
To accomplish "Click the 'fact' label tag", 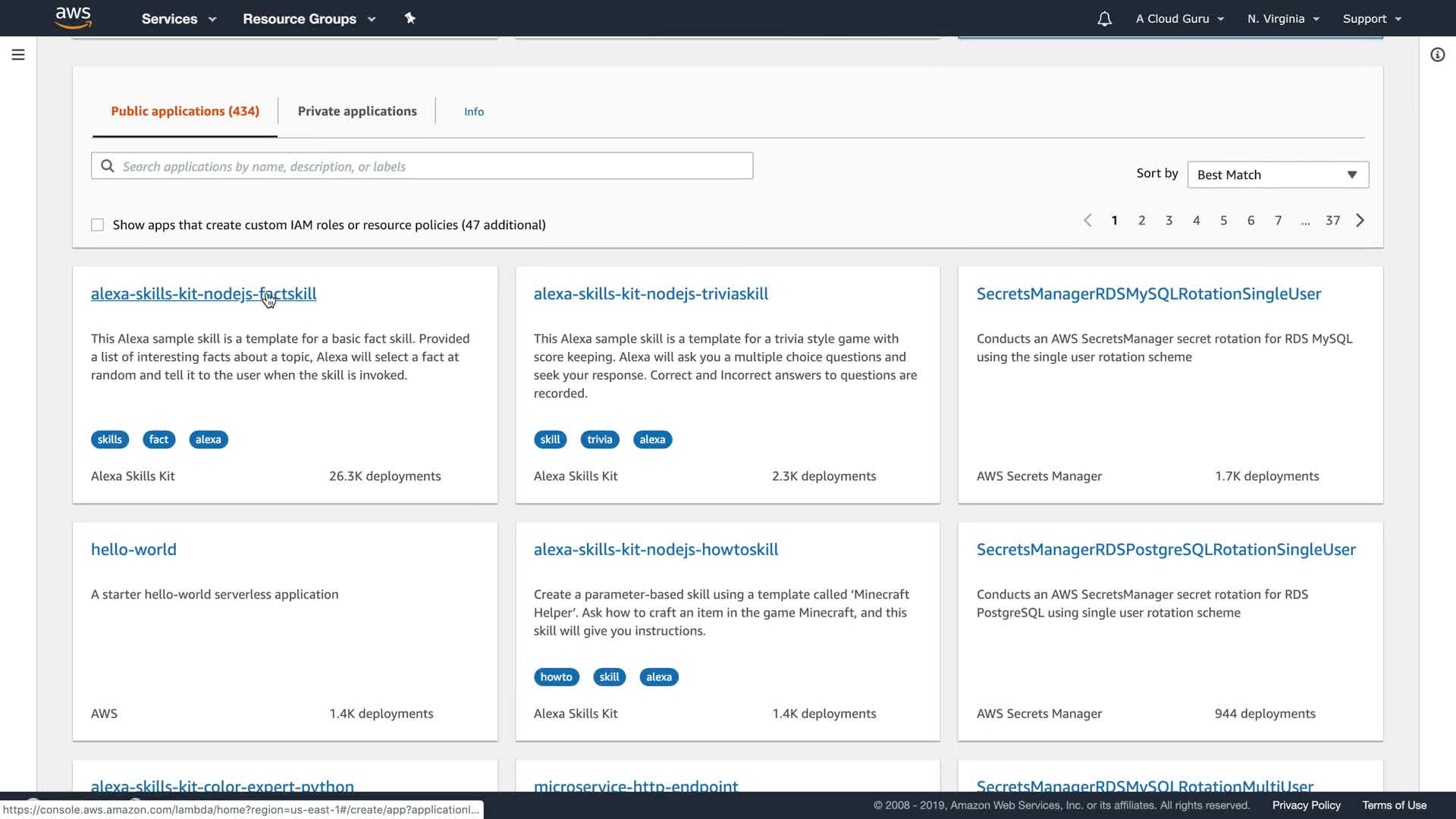I will 158,440.
